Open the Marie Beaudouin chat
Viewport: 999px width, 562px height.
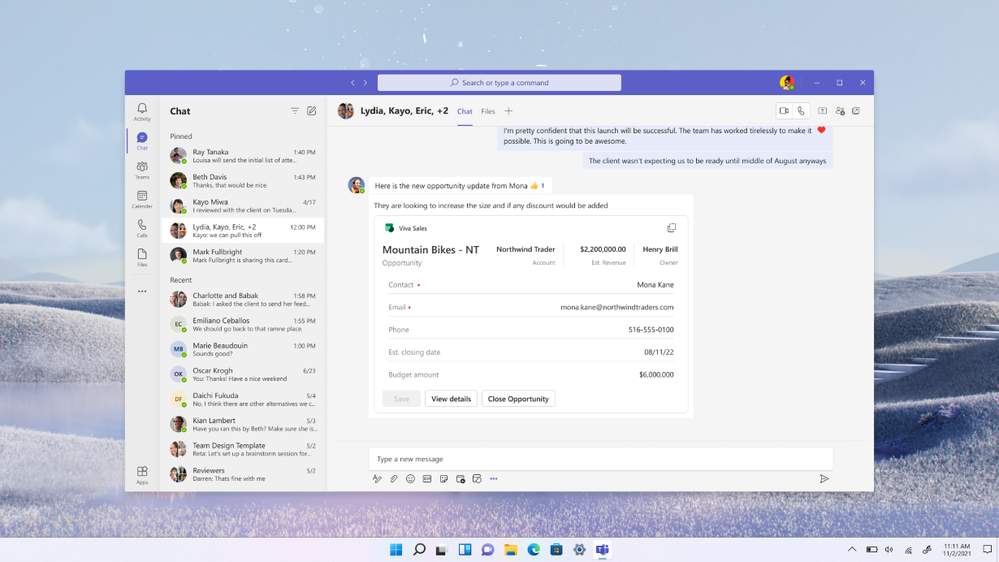pyautogui.click(x=243, y=349)
